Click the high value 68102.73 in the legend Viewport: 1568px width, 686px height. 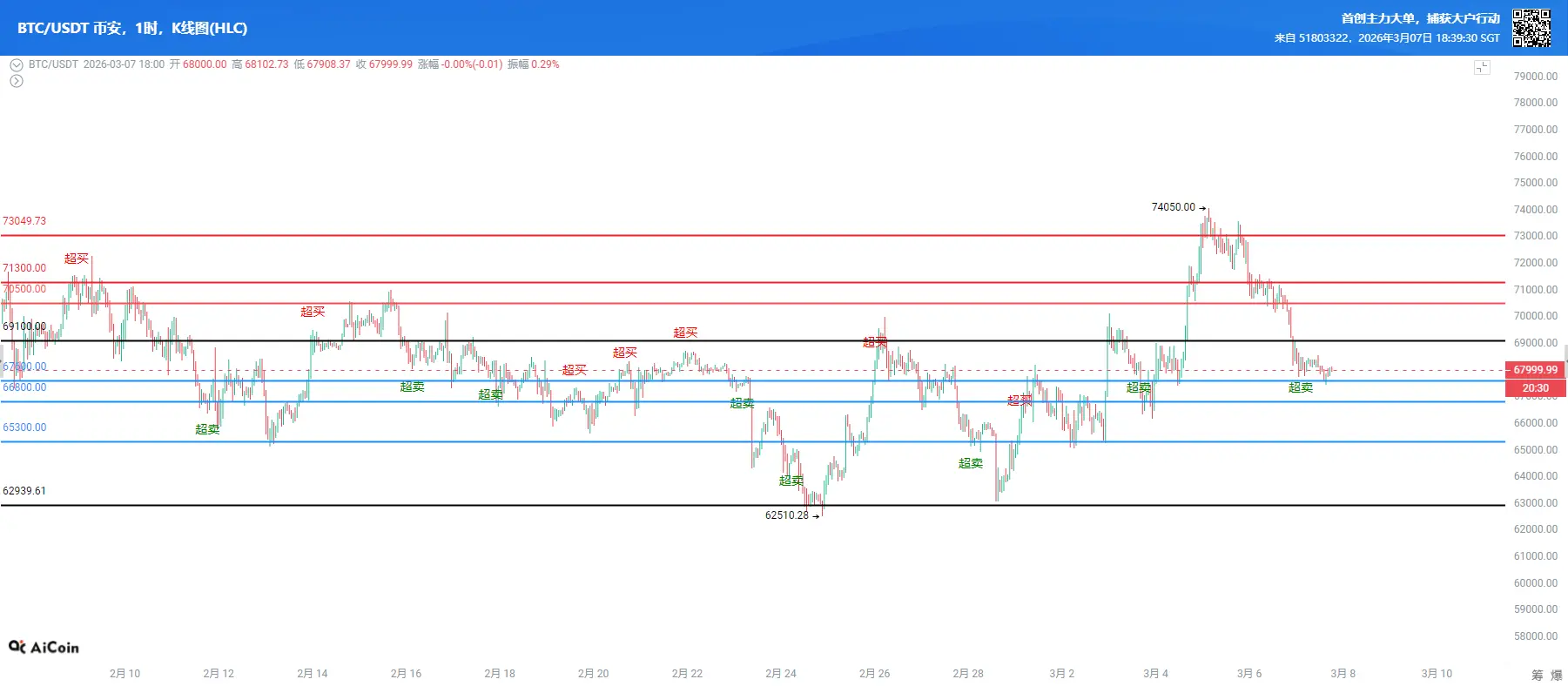coord(266,64)
